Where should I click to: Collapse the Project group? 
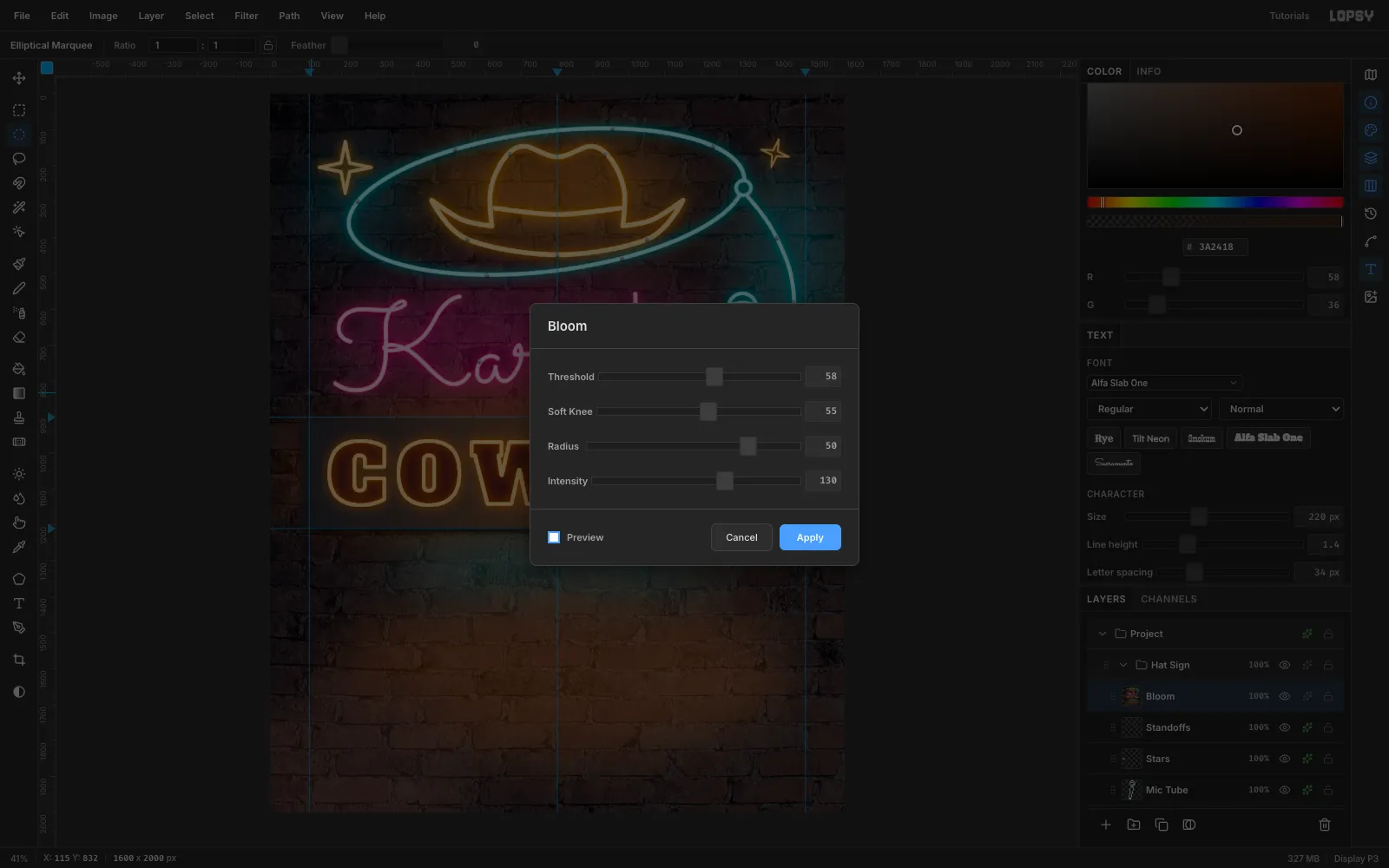pos(1103,634)
